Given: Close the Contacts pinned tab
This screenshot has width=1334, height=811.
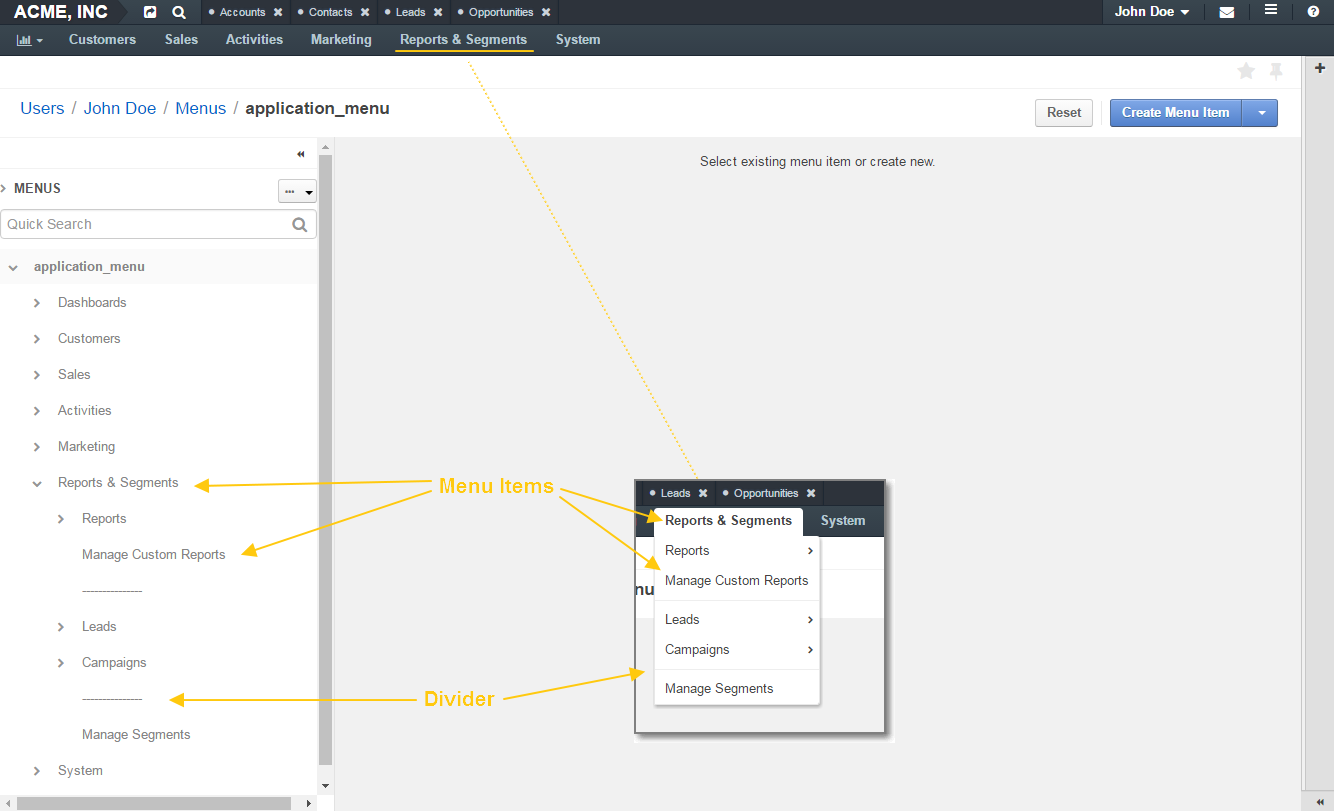Looking at the screenshot, I should coord(365,12).
